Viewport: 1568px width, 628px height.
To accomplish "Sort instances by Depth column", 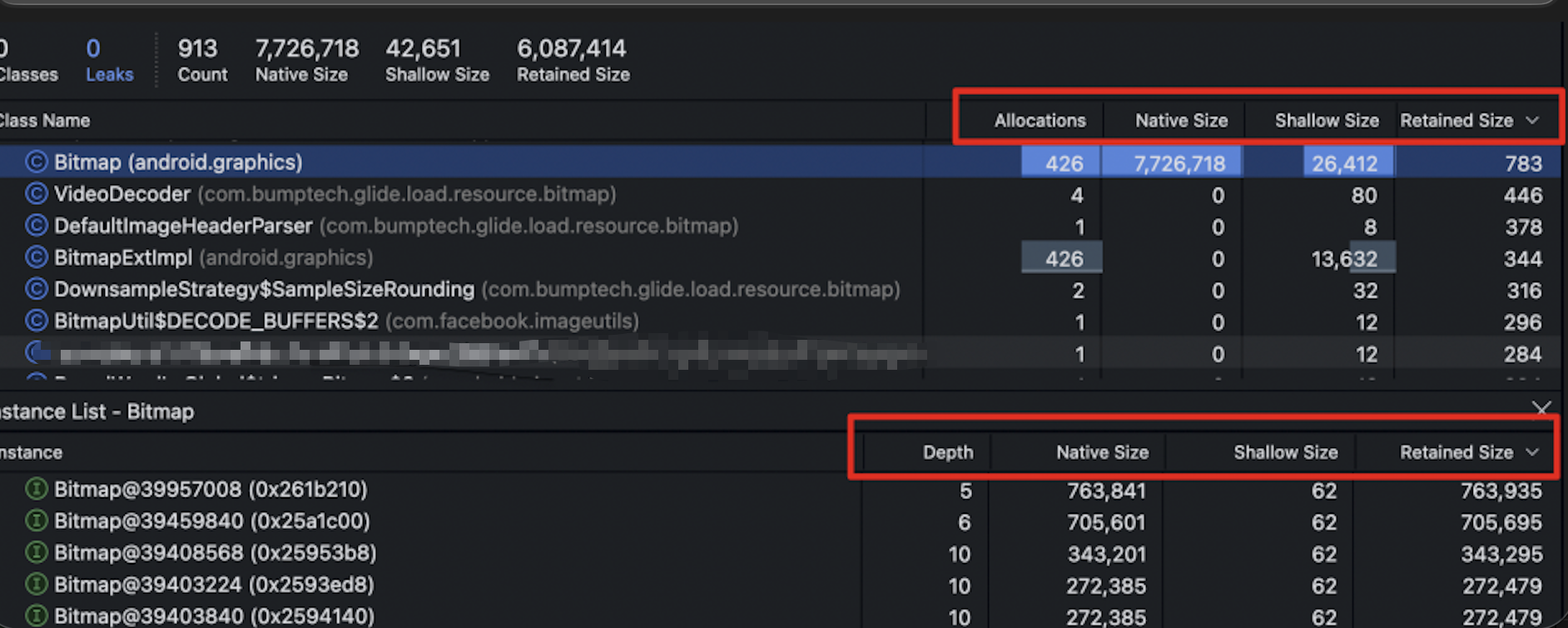I will tap(947, 452).
